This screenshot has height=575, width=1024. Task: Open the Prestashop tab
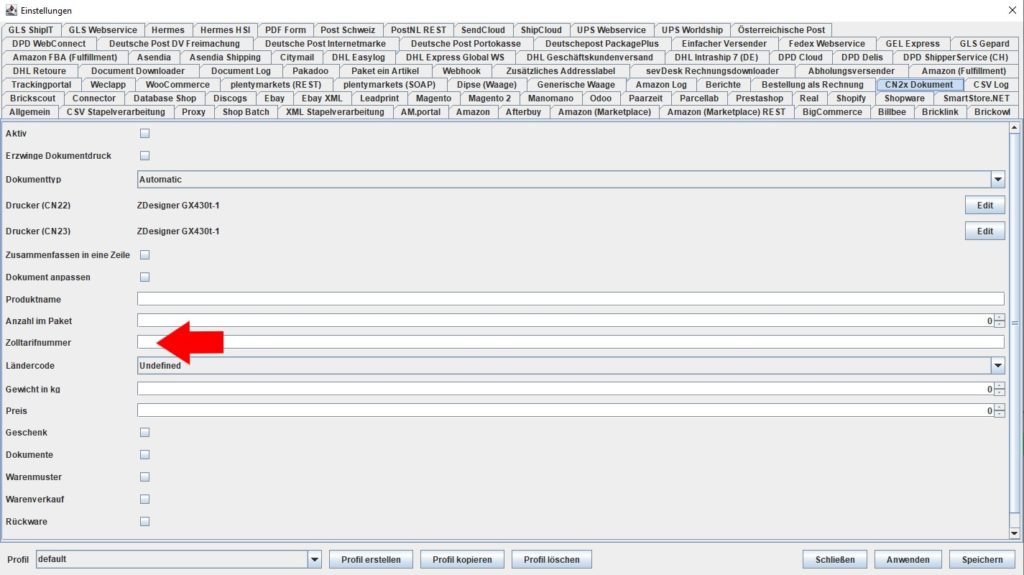click(x=759, y=98)
